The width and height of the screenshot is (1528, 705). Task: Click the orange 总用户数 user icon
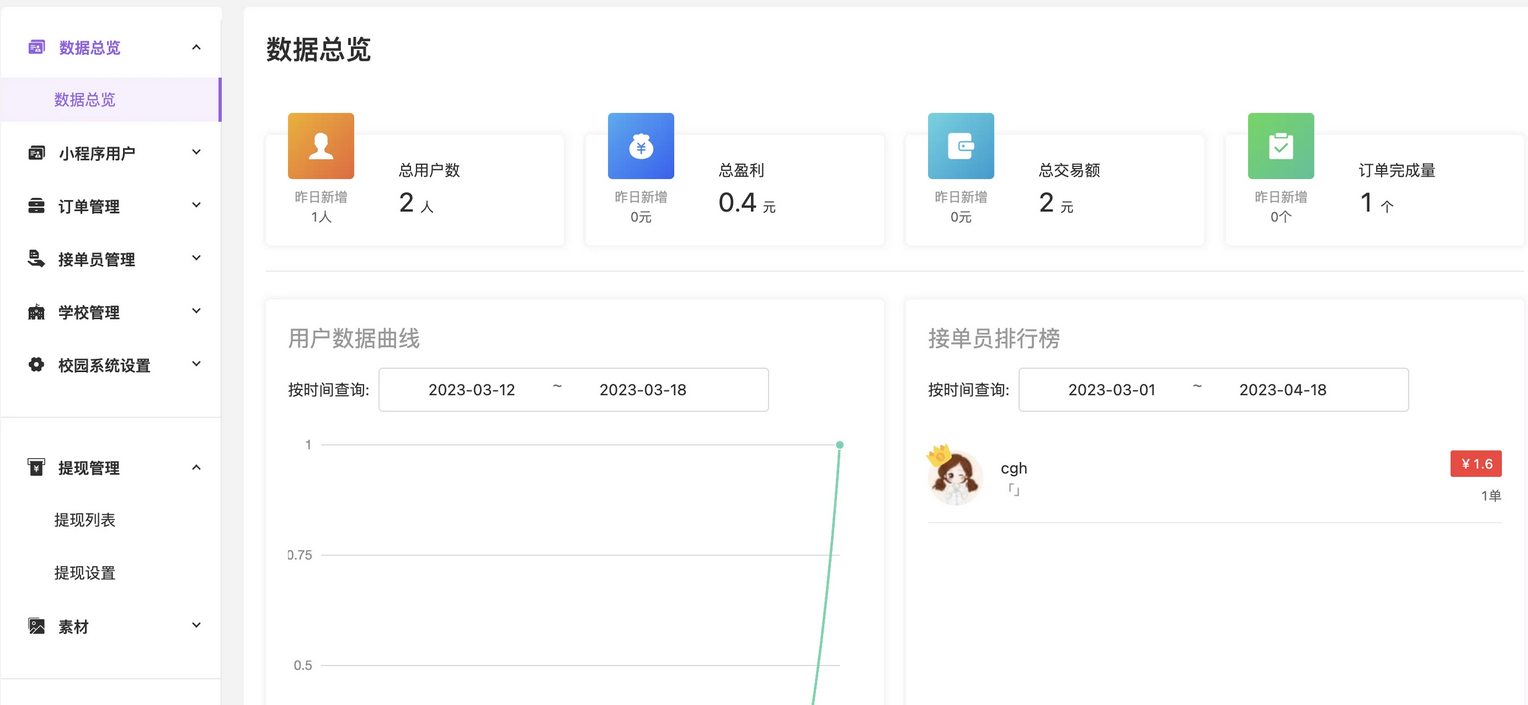click(321, 146)
